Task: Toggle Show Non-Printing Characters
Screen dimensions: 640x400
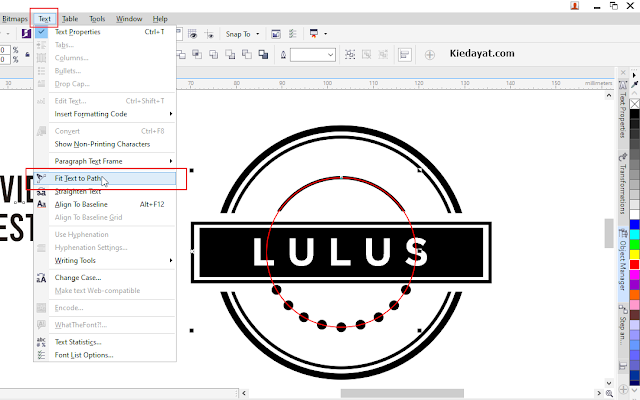Action: tap(105, 144)
